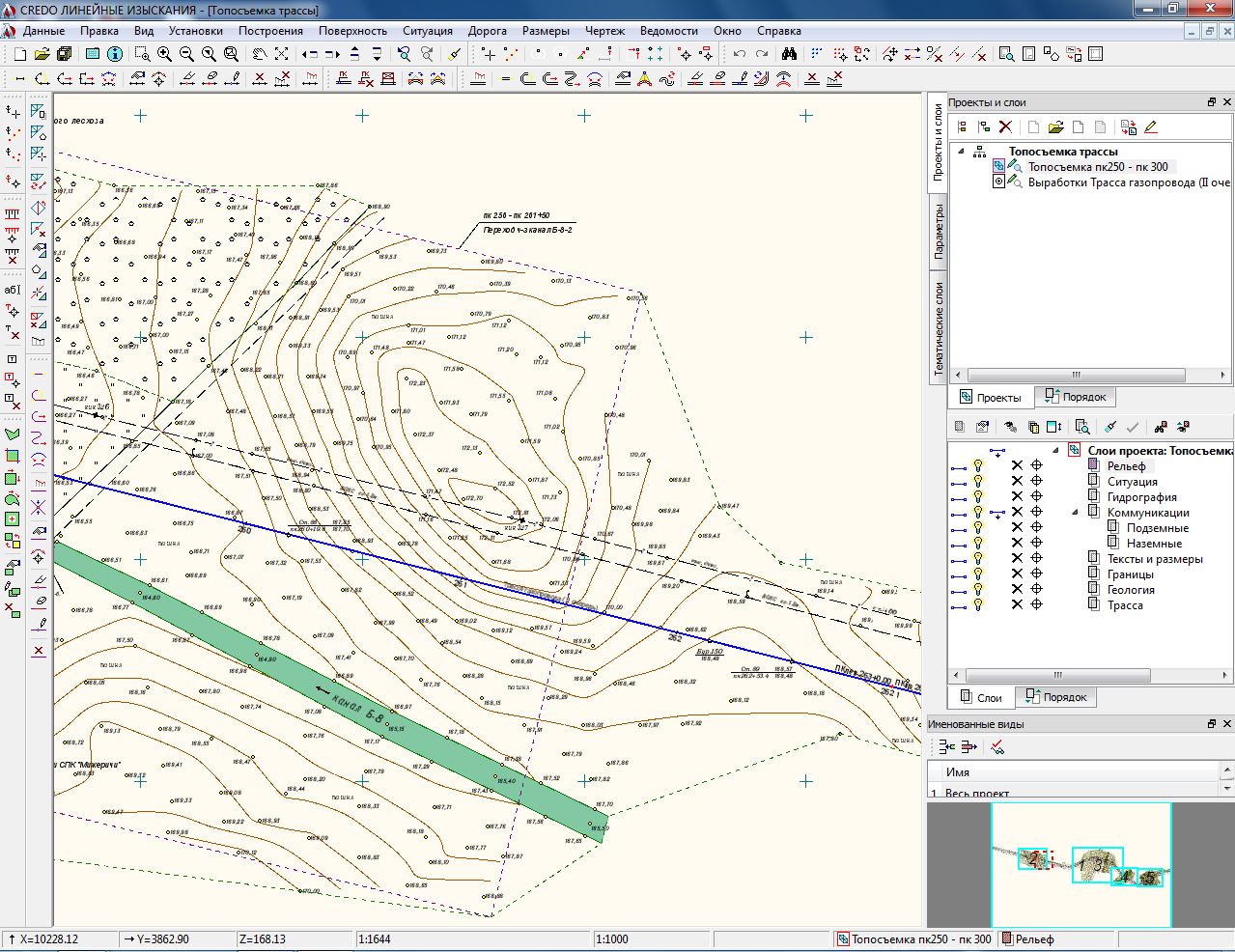Collapse the Коммуникации layer group
Image resolution: width=1235 pixels, height=952 pixels.
1076,512
